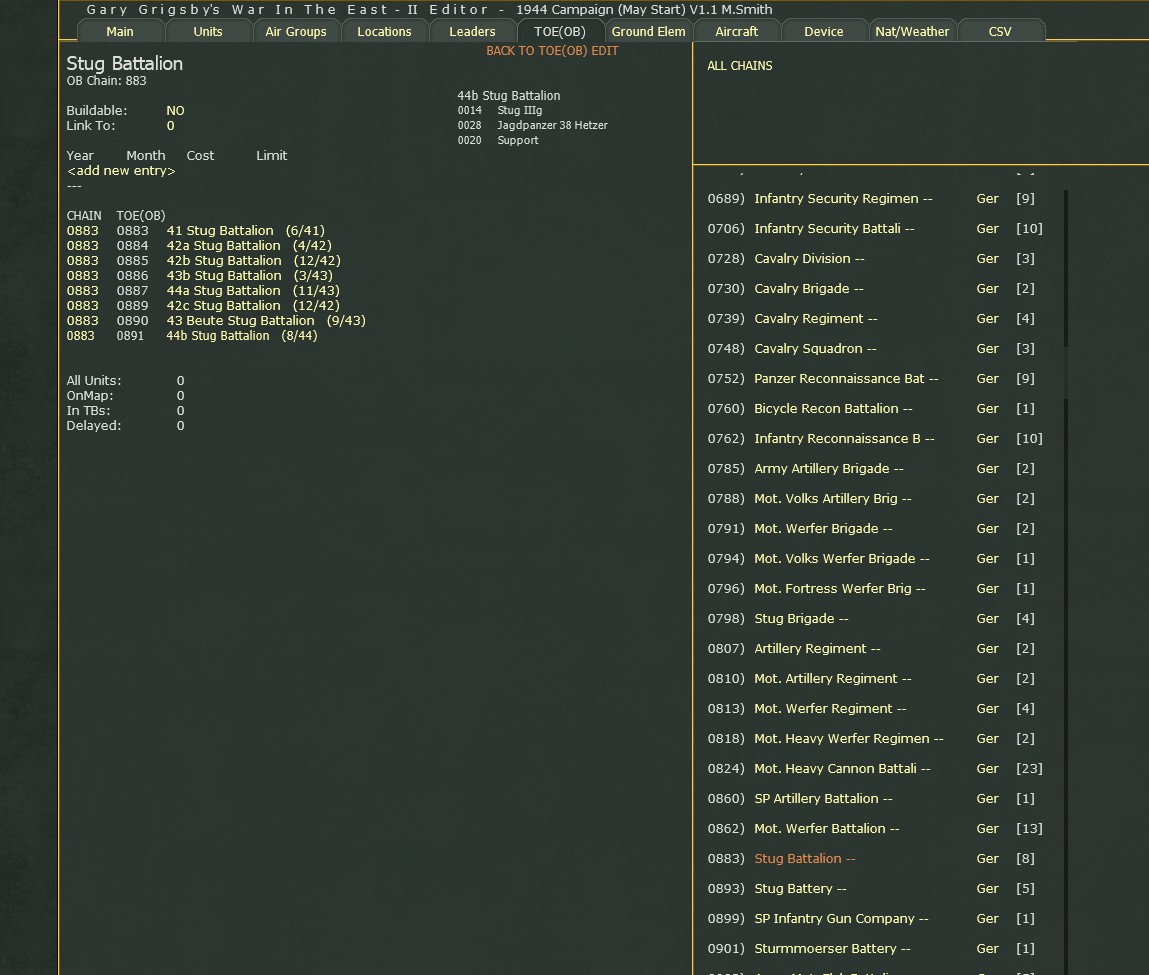Select 44b Stug Battalion (8/44) row
The image size is (1149, 975).
(192, 335)
